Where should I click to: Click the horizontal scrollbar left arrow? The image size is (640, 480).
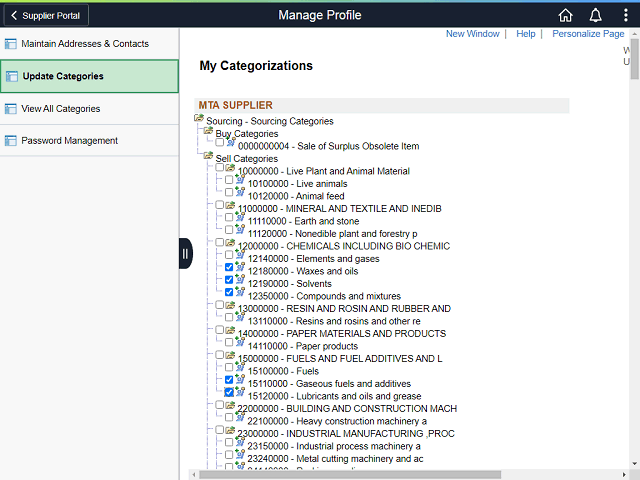click(x=194, y=475)
